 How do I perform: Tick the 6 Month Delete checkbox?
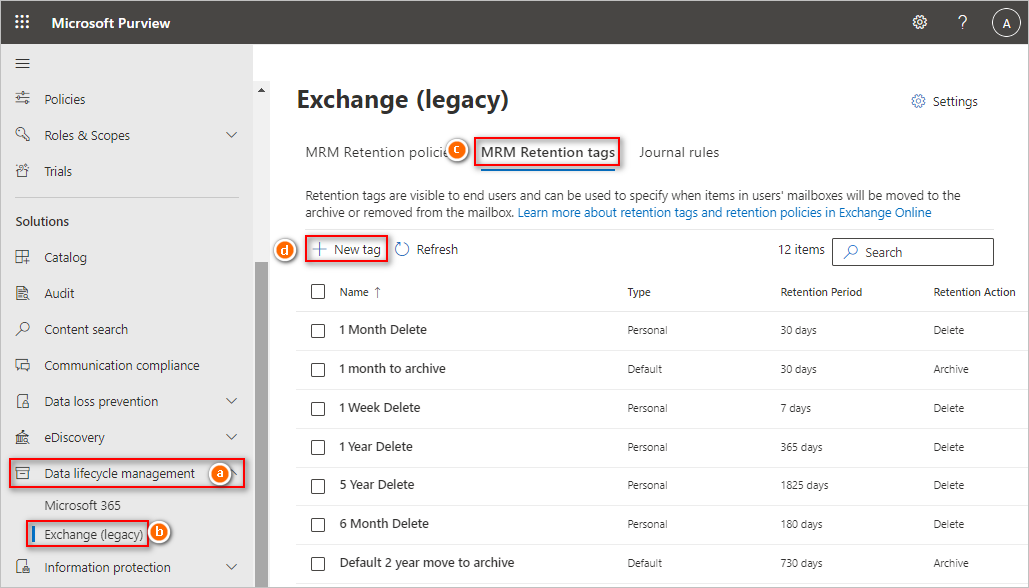pos(318,525)
